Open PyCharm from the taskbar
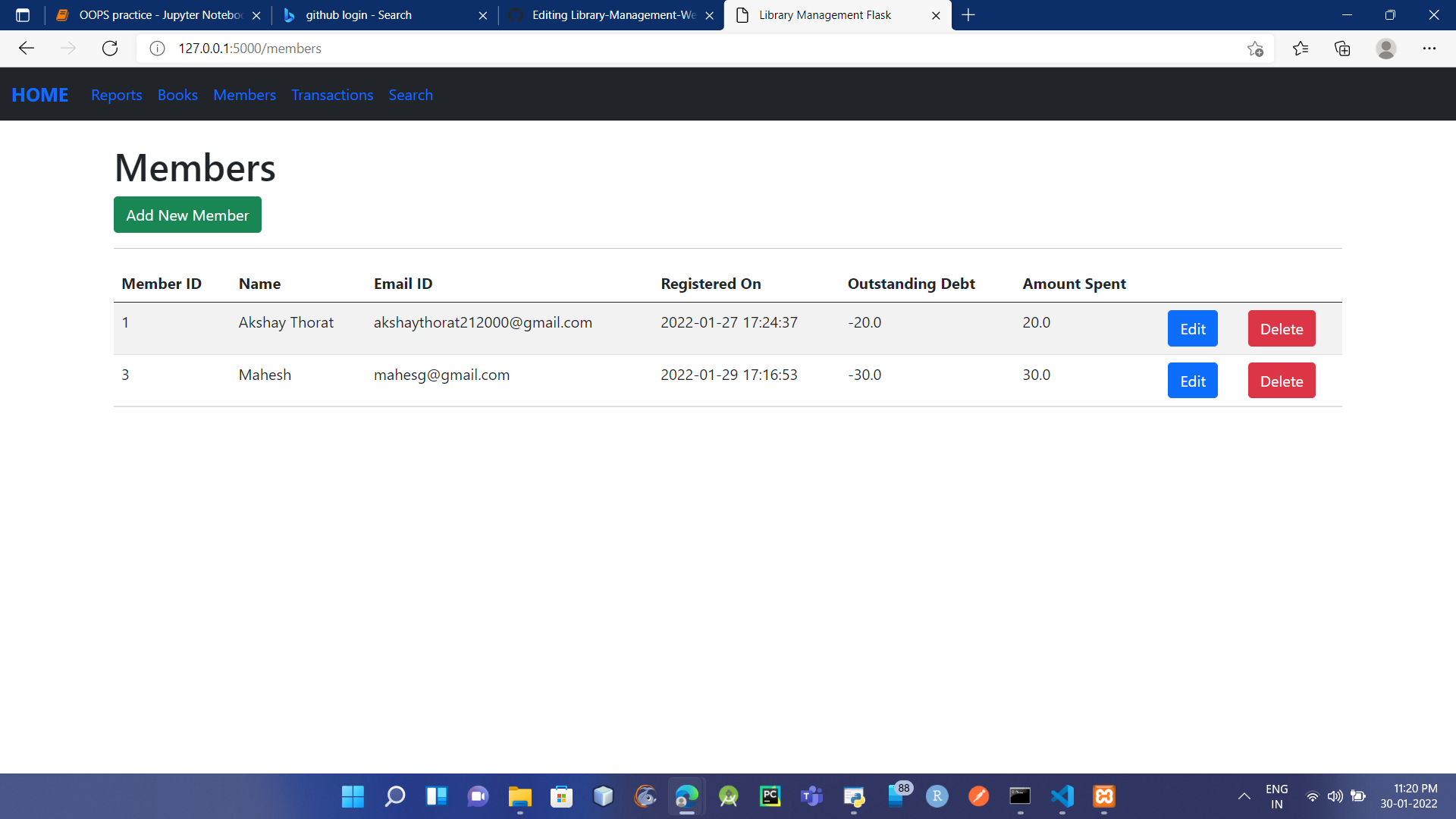Viewport: 1456px width, 819px height. point(770,796)
